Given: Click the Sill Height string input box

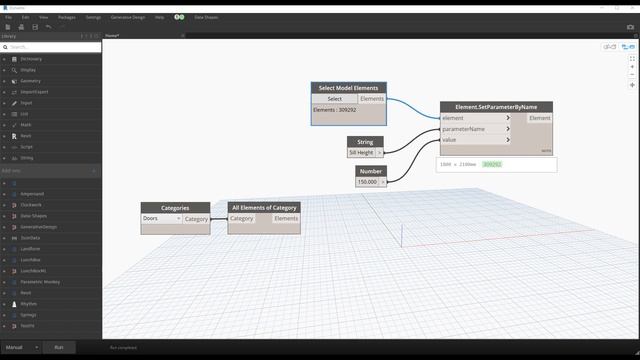Looking at the screenshot, I should click(361, 153).
